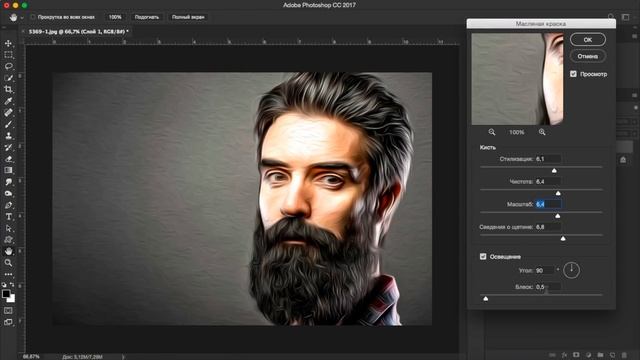Click the Полный экран fill screen button

click(x=188, y=17)
